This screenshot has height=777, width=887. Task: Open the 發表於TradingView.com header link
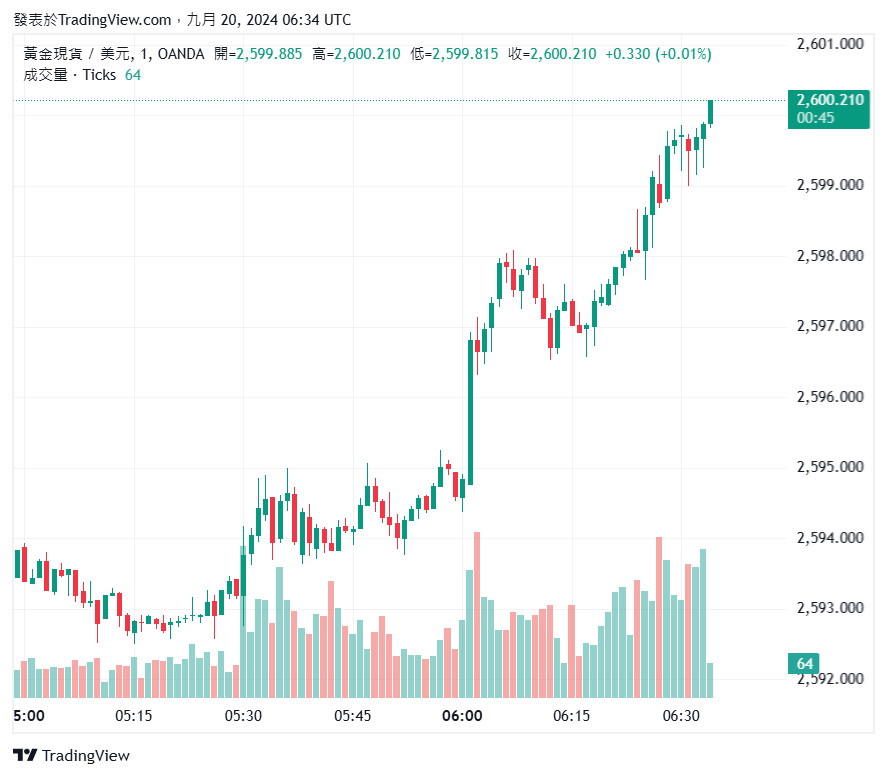coord(92,19)
